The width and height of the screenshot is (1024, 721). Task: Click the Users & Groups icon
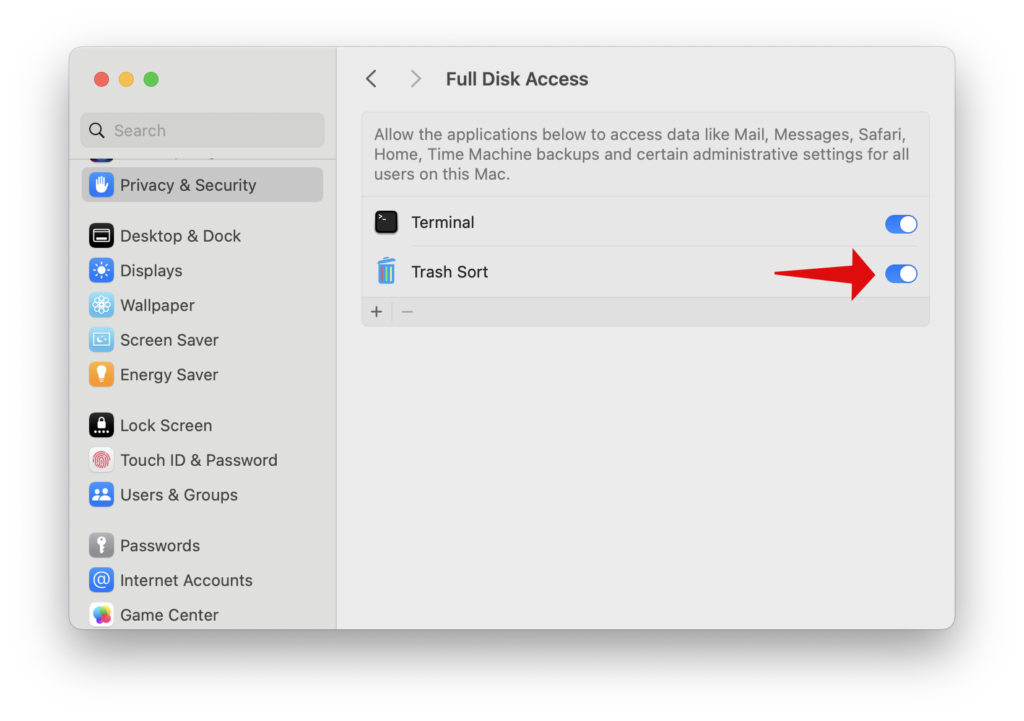pyautogui.click(x=101, y=494)
